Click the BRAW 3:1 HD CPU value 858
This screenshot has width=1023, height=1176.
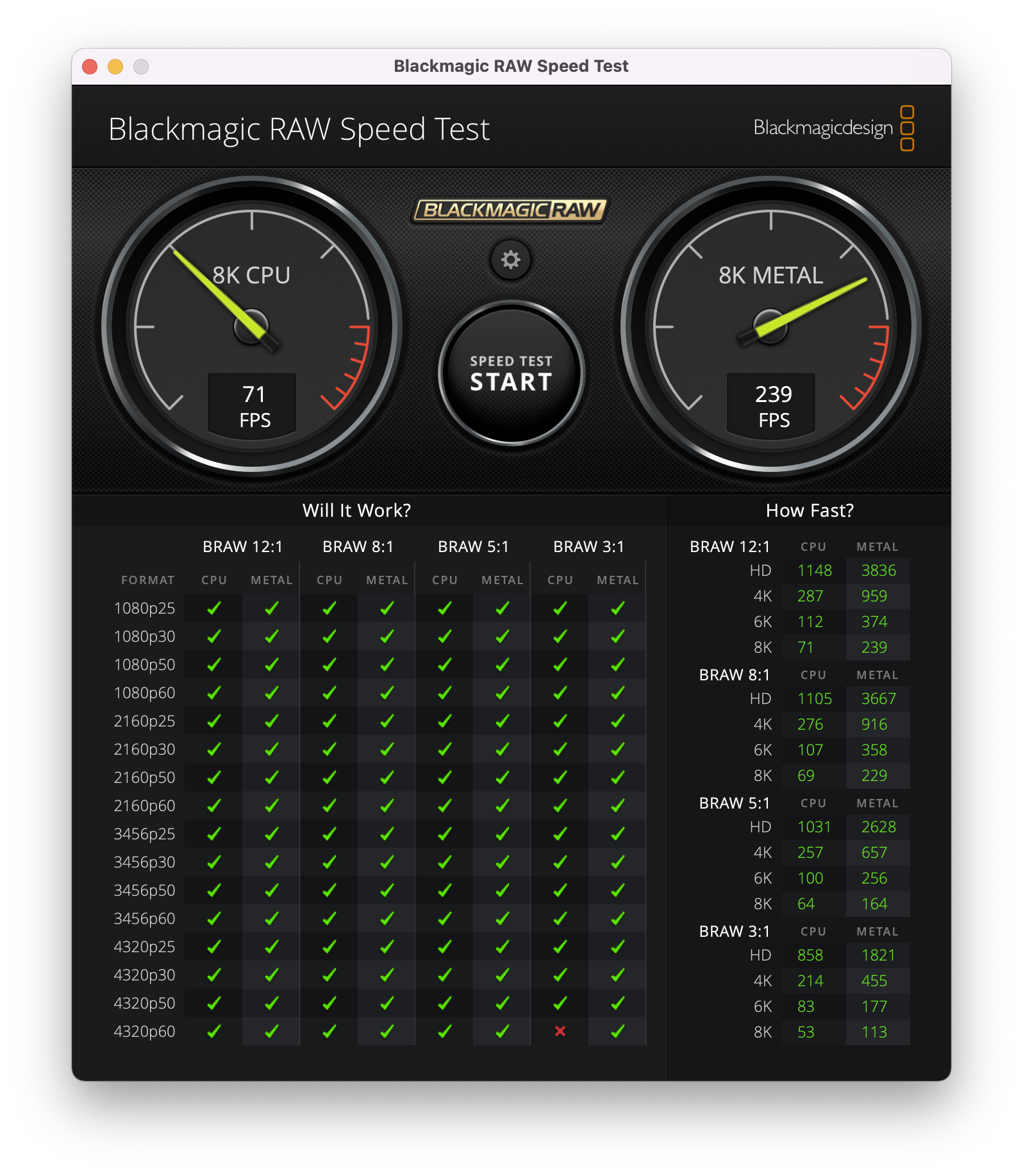pos(810,955)
